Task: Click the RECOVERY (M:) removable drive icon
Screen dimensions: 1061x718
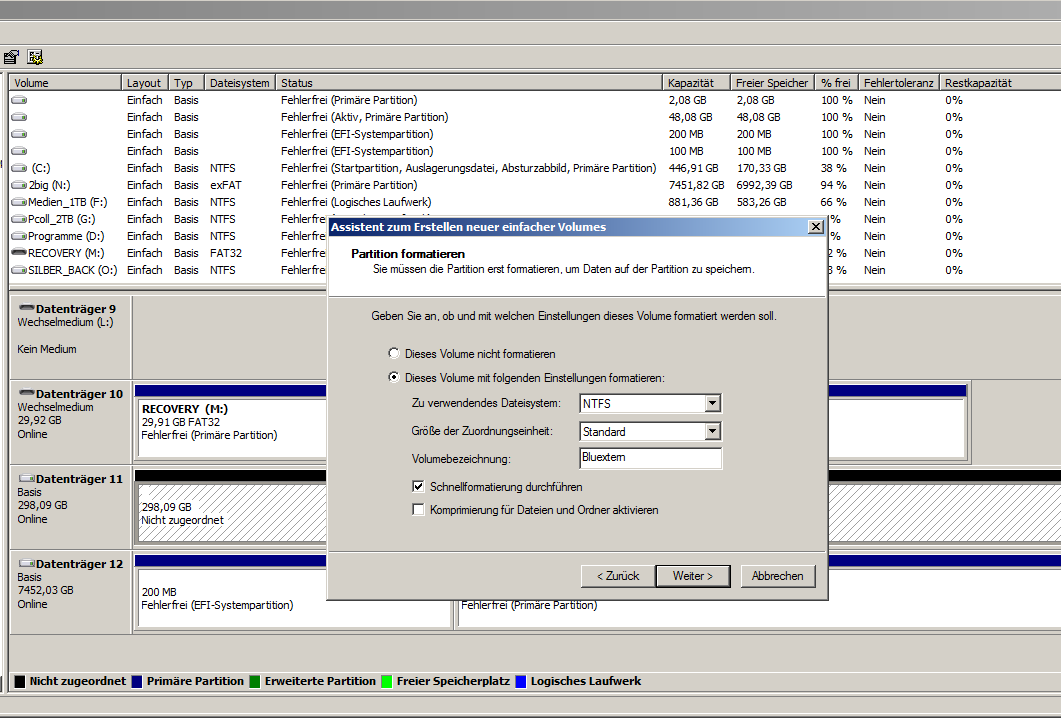Action: coord(19,253)
